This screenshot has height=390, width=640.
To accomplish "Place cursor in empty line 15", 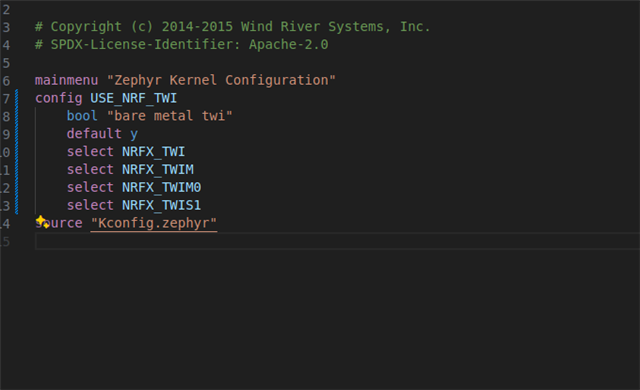I will [337, 241].
